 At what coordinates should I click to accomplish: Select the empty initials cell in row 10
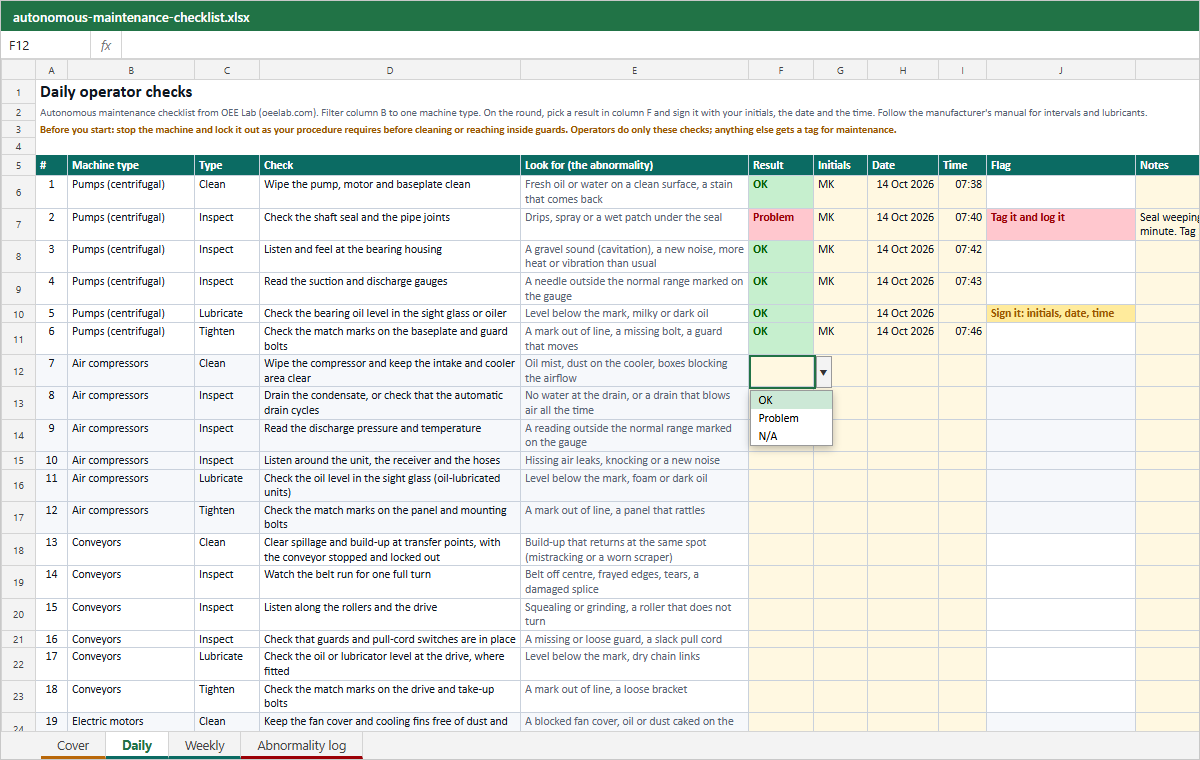840,313
